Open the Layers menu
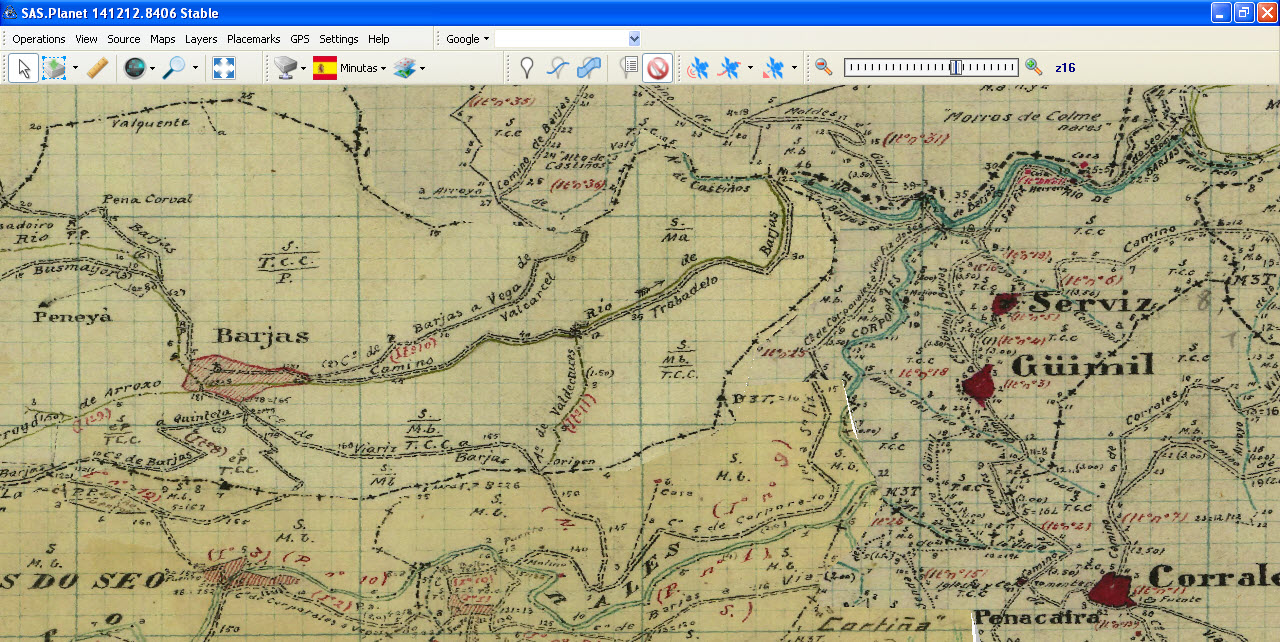 (x=201, y=39)
